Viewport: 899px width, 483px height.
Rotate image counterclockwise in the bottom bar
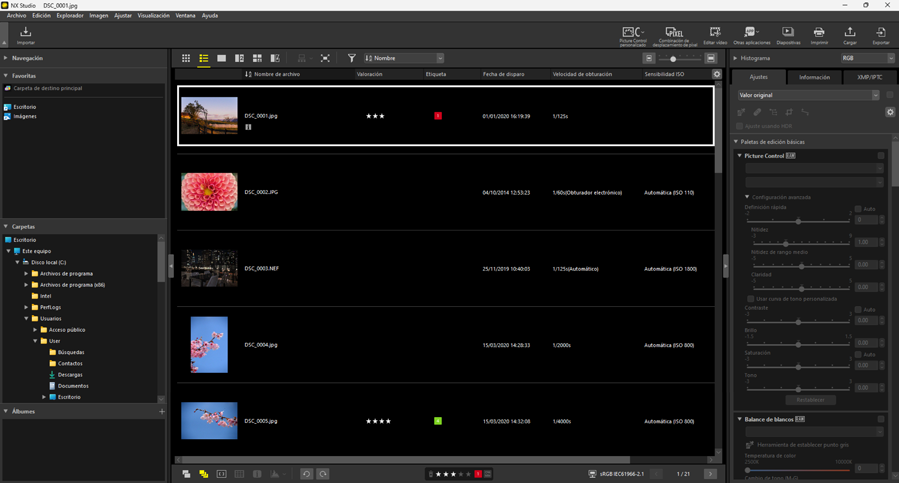pyautogui.click(x=307, y=474)
